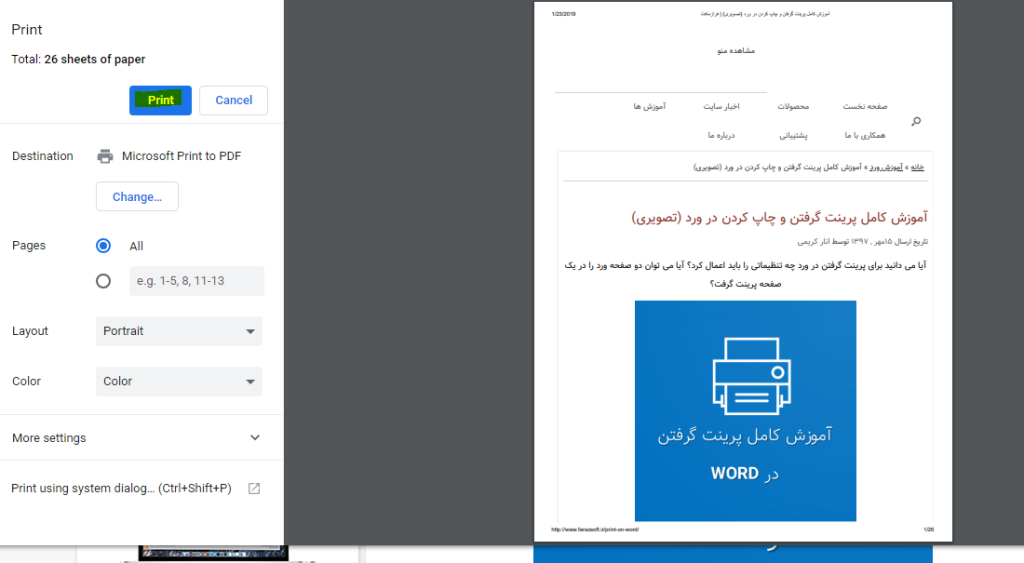1024x563 pixels.
Task: Click the 'محصولات' menu item in preview
Action: pyautogui.click(x=793, y=106)
